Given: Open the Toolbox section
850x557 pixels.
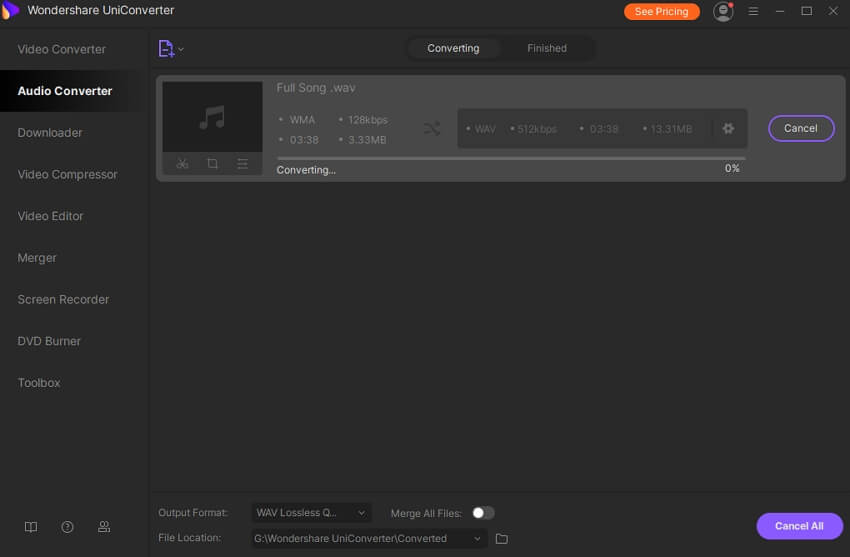Looking at the screenshot, I should (39, 383).
